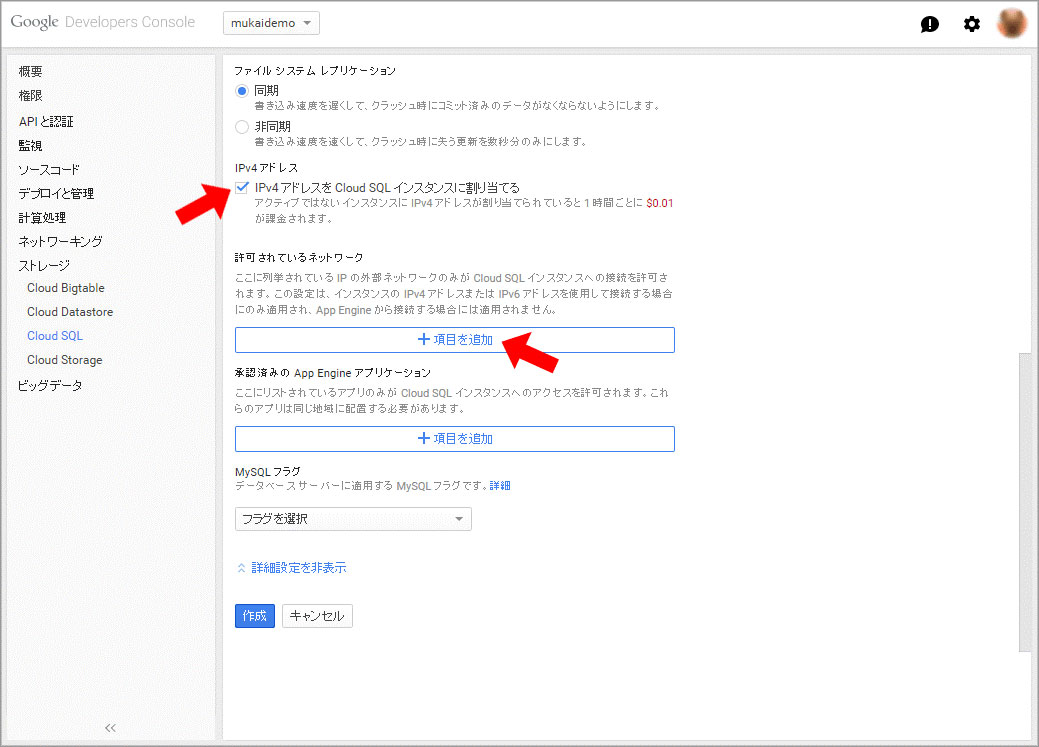Open Cloud Datastore in the sidebar
Viewport: 1039px width, 747px height.
(x=70, y=312)
